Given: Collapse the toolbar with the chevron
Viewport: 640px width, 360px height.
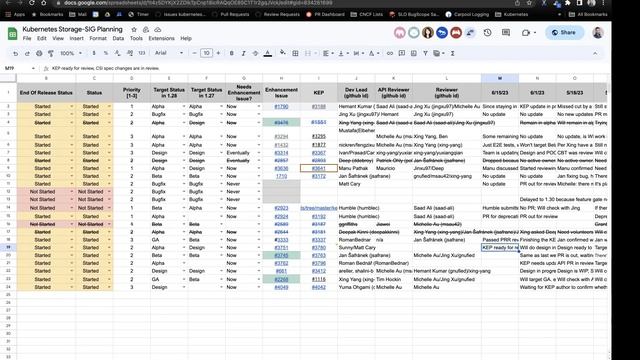Looking at the screenshot, I should pyautogui.click(x=595, y=53).
